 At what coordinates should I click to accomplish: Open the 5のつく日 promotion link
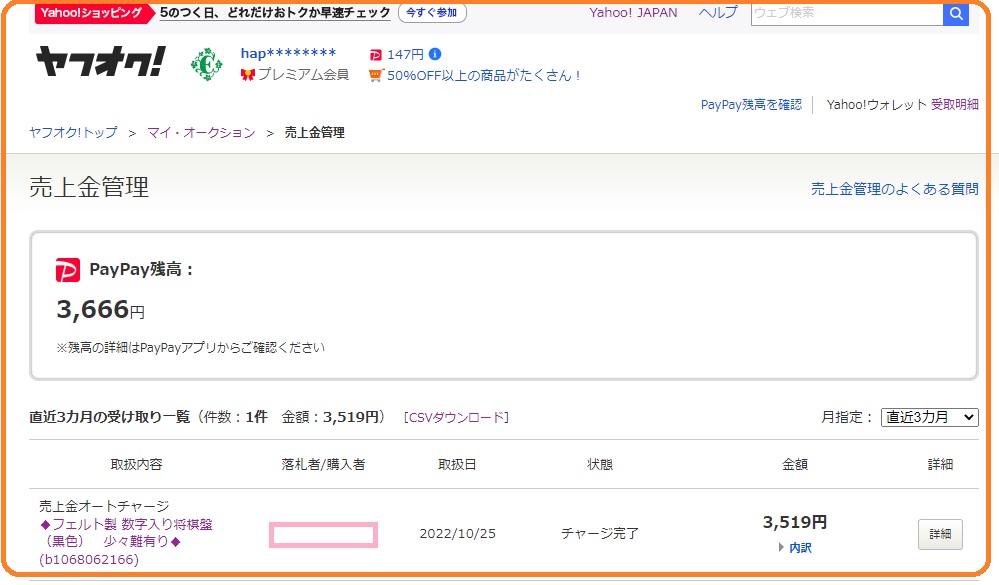275,13
